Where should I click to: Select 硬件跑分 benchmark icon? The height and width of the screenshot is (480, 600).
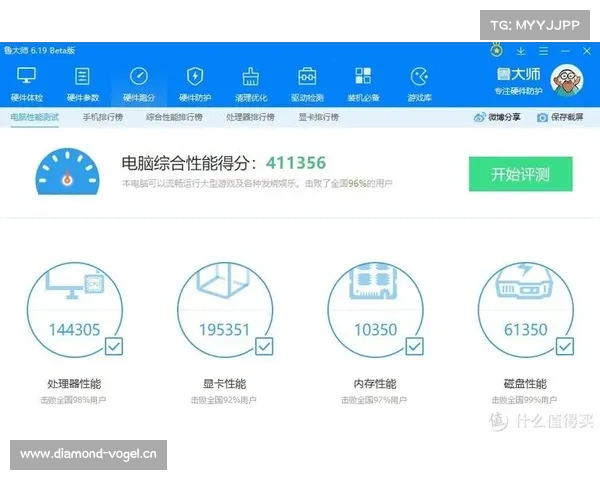[139, 76]
